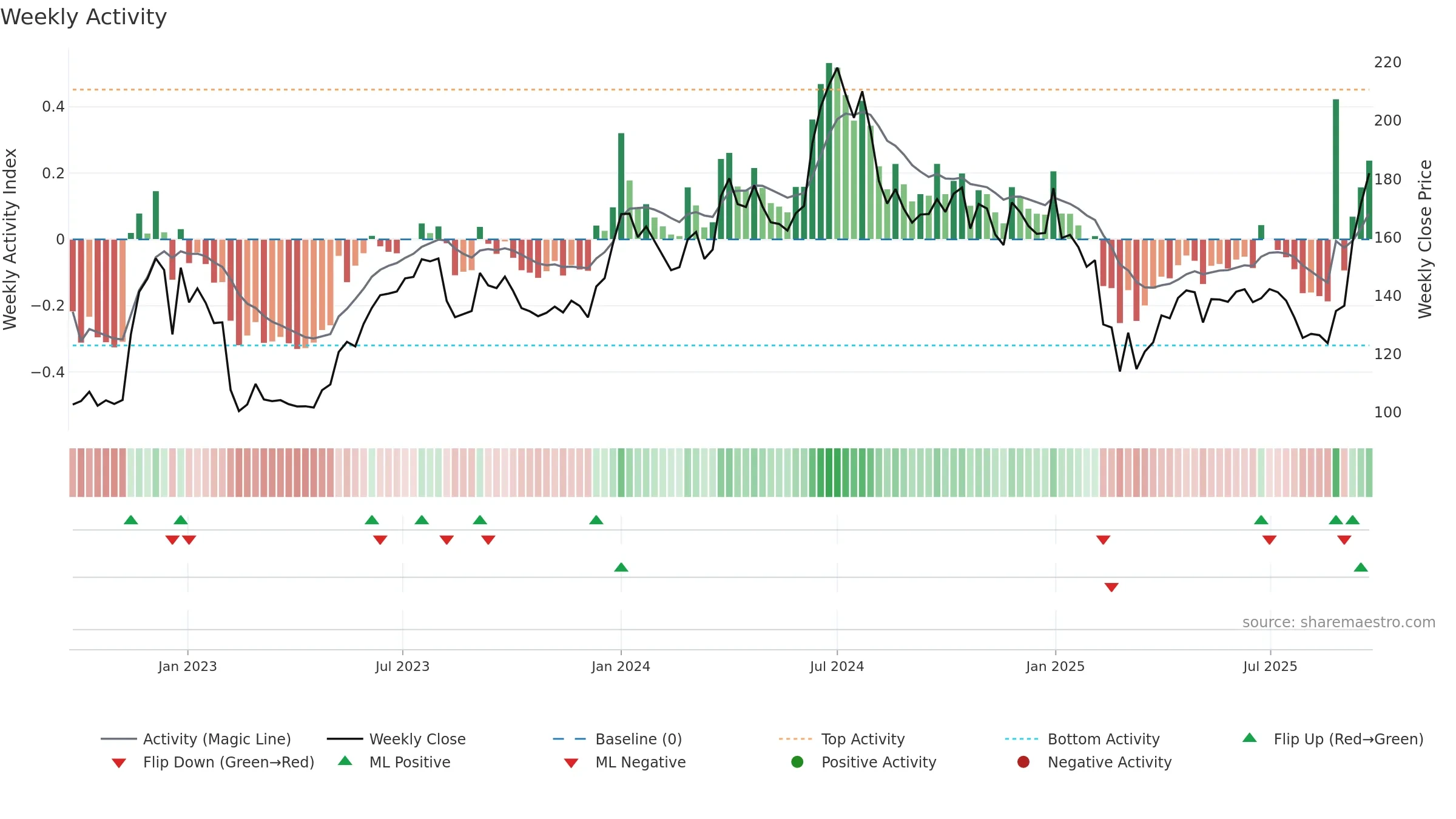Toggle the Baseline (0) legend entry
Viewport: 1456px width, 819px height.
click(618, 739)
